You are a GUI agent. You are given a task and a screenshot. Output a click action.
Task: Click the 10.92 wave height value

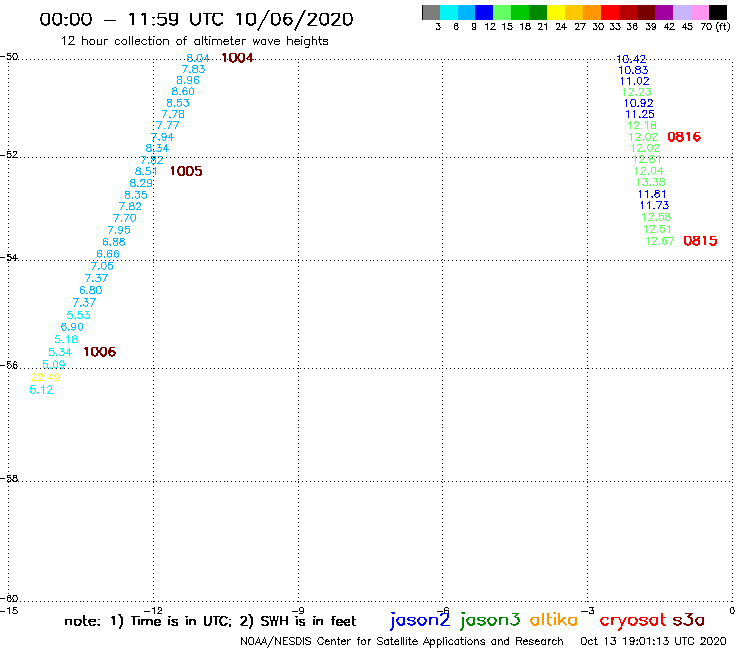[639, 103]
